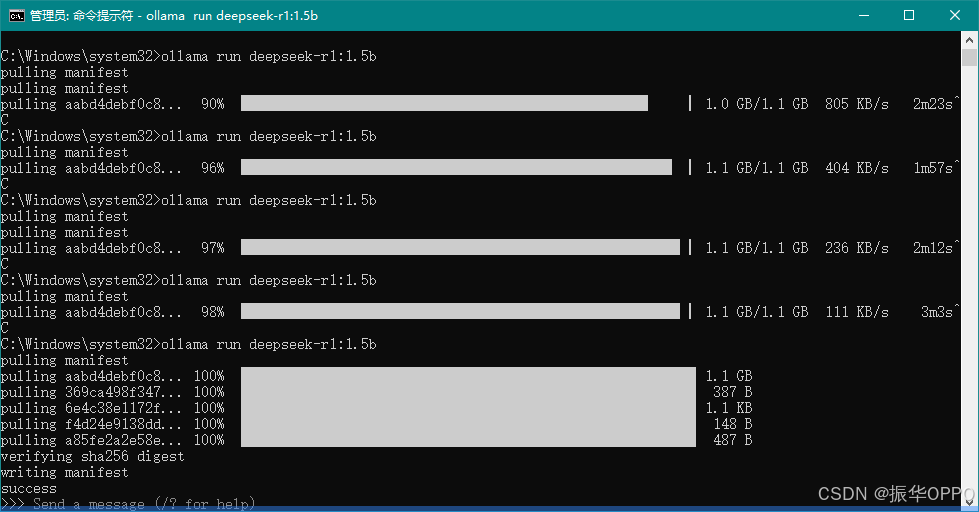Screen dimensions: 979x512
Task: Click the "1.0 GB/1.1 GB" progress text
Action: tap(757, 104)
